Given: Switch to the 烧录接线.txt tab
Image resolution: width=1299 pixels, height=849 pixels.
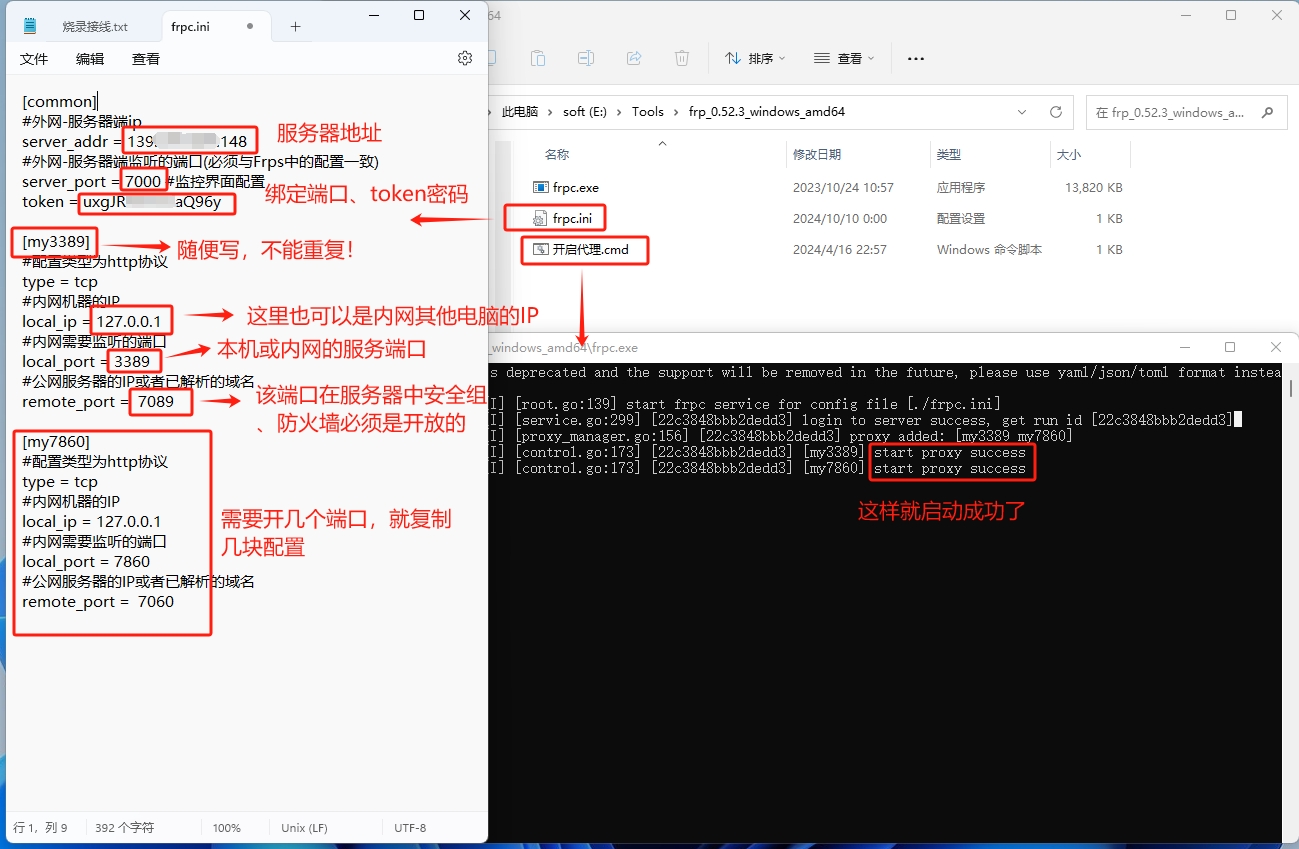Looking at the screenshot, I should tap(95, 27).
